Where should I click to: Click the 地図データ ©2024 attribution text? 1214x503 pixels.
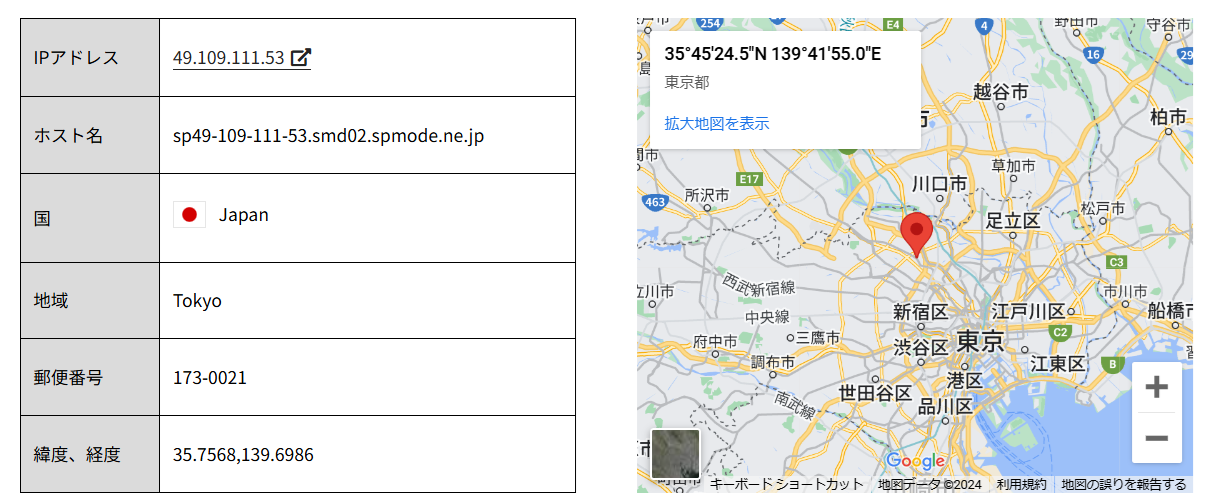pos(930,484)
